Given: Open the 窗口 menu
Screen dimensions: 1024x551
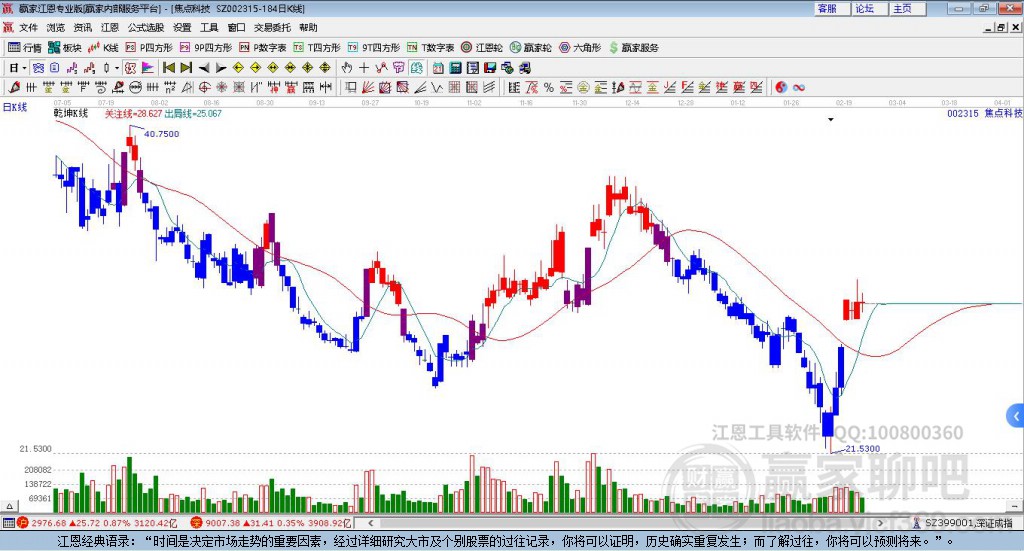Looking at the screenshot, I should pyautogui.click(x=236, y=27).
